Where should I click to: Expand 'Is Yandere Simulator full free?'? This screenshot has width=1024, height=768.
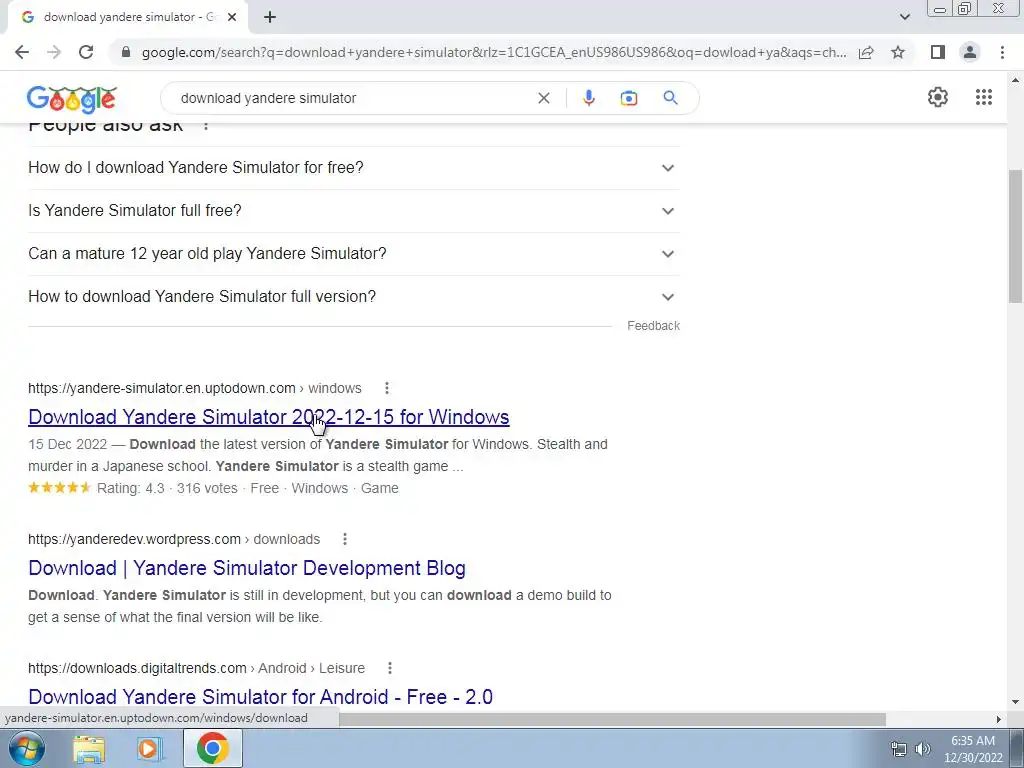(354, 211)
